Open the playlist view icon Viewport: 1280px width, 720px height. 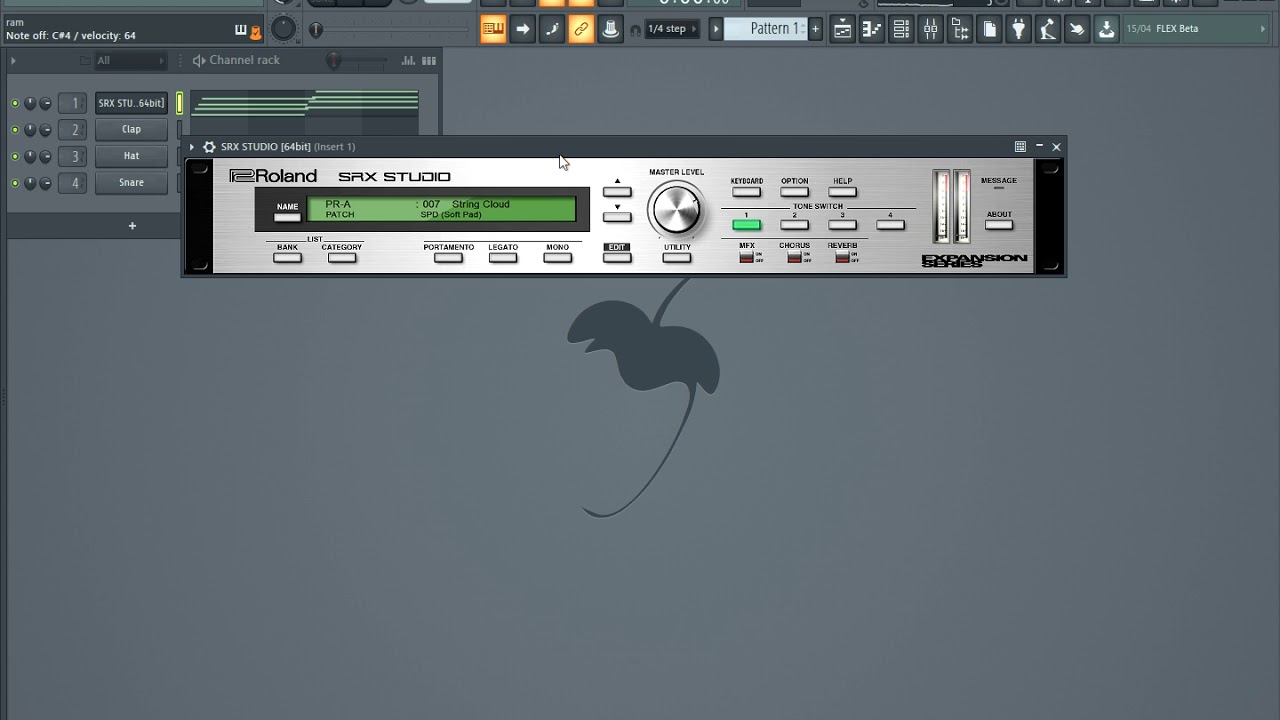click(842, 29)
